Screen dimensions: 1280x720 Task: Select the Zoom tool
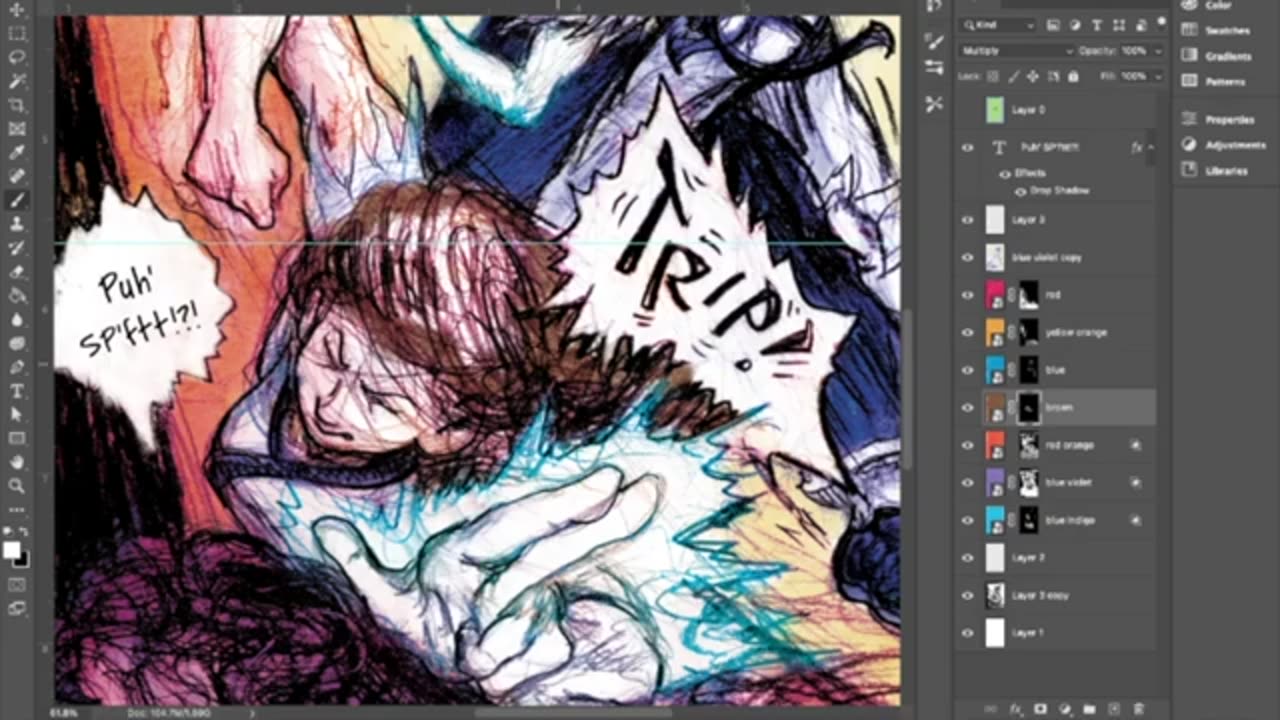click(x=17, y=486)
